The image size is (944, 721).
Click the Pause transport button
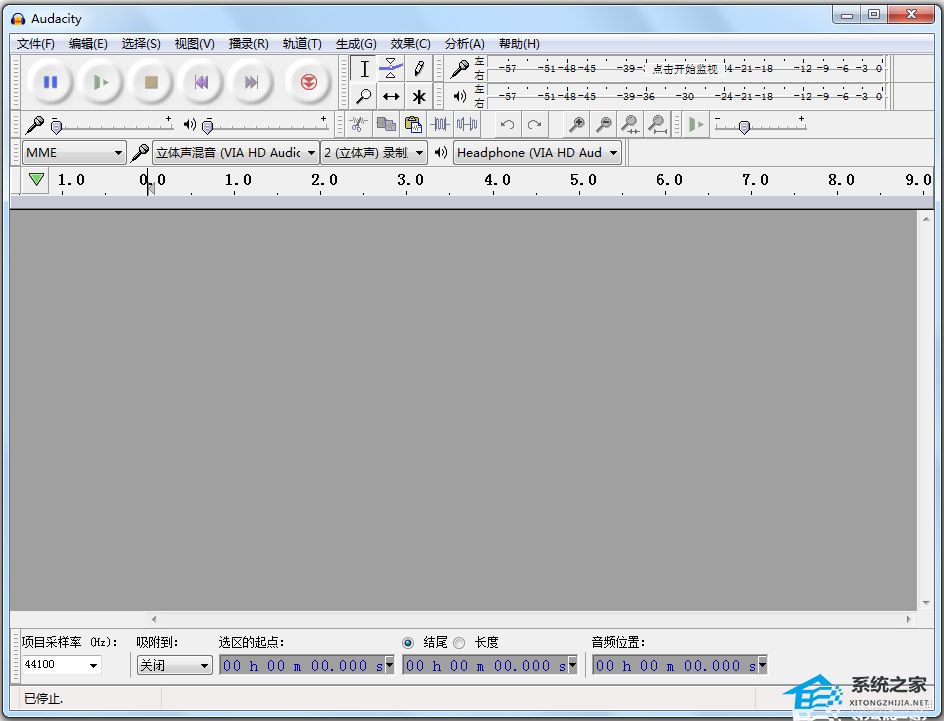pyautogui.click(x=51, y=82)
